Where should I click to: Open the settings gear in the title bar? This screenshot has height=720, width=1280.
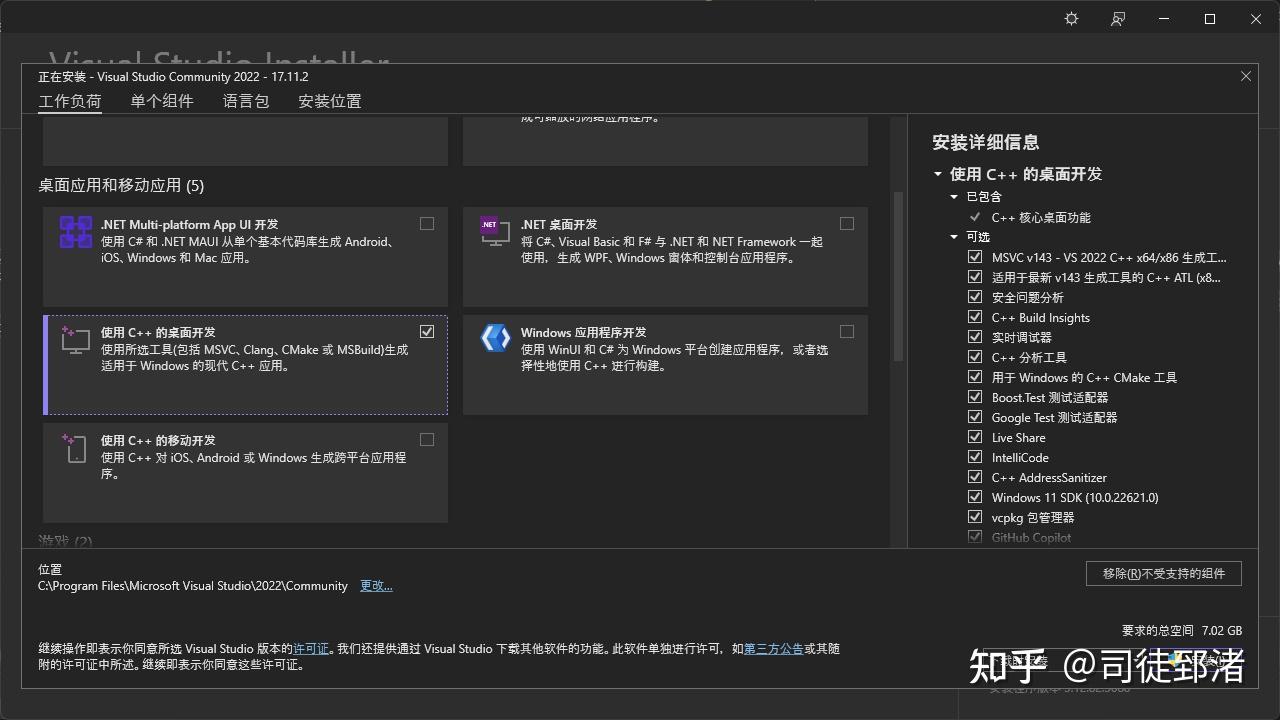pos(1071,18)
